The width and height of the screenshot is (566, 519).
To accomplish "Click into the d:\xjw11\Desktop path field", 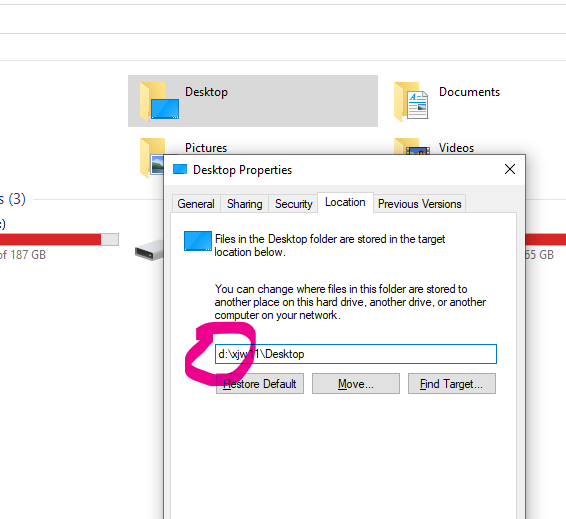I will 356,354.
